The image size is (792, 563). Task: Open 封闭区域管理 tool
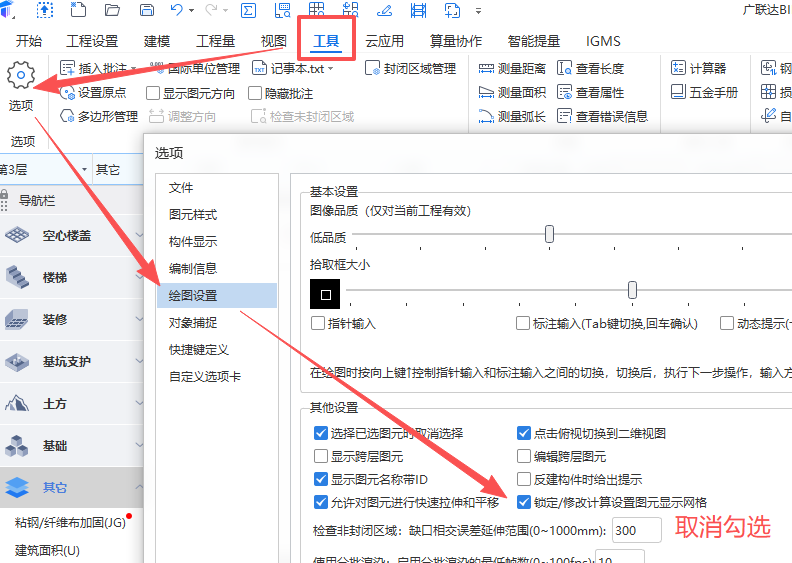pos(410,68)
